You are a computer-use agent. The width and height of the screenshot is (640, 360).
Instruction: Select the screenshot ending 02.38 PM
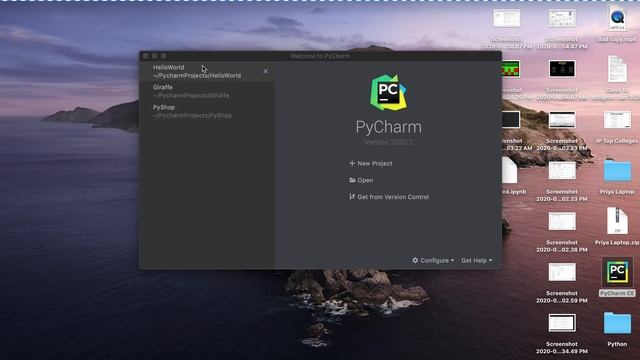coord(562,222)
